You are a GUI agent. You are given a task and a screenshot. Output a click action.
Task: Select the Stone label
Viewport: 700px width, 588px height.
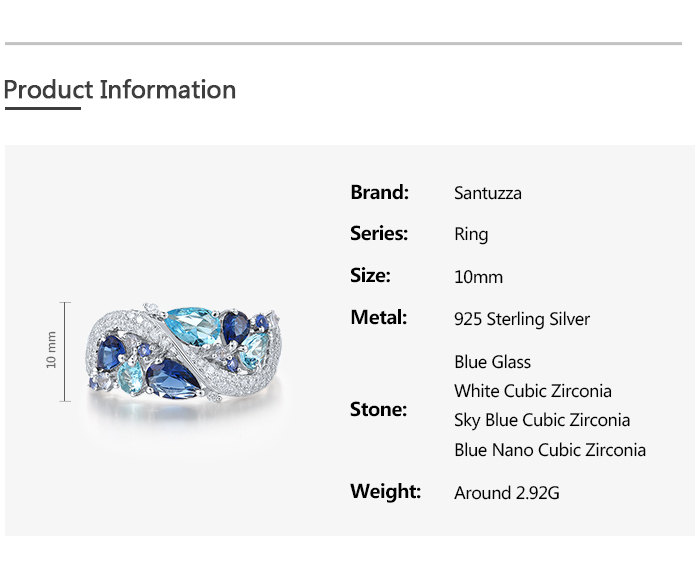[378, 409]
